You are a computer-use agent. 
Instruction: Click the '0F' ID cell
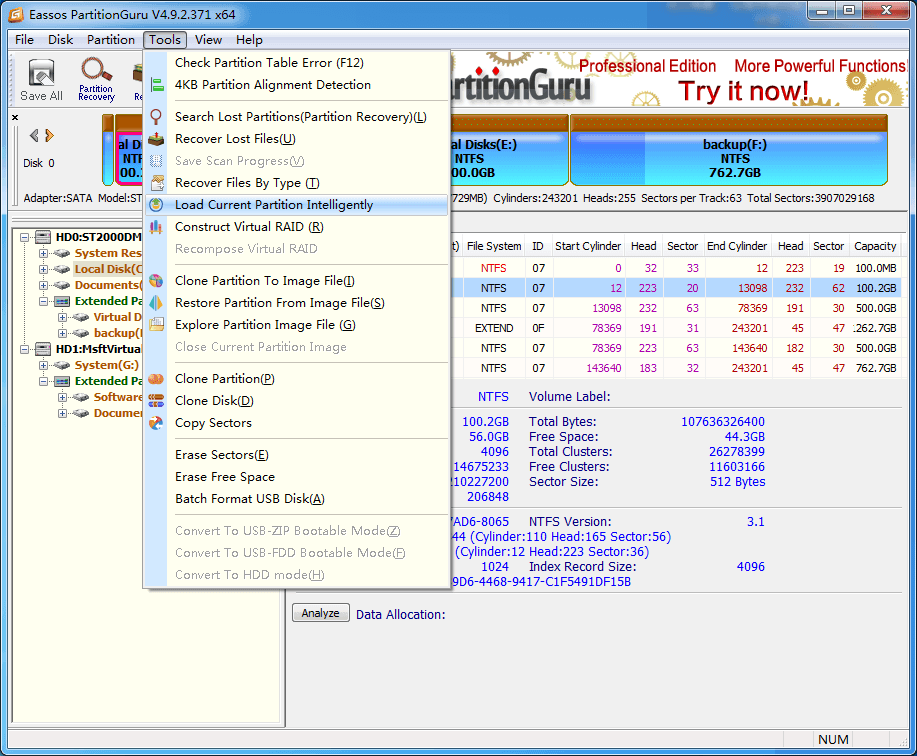point(538,328)
